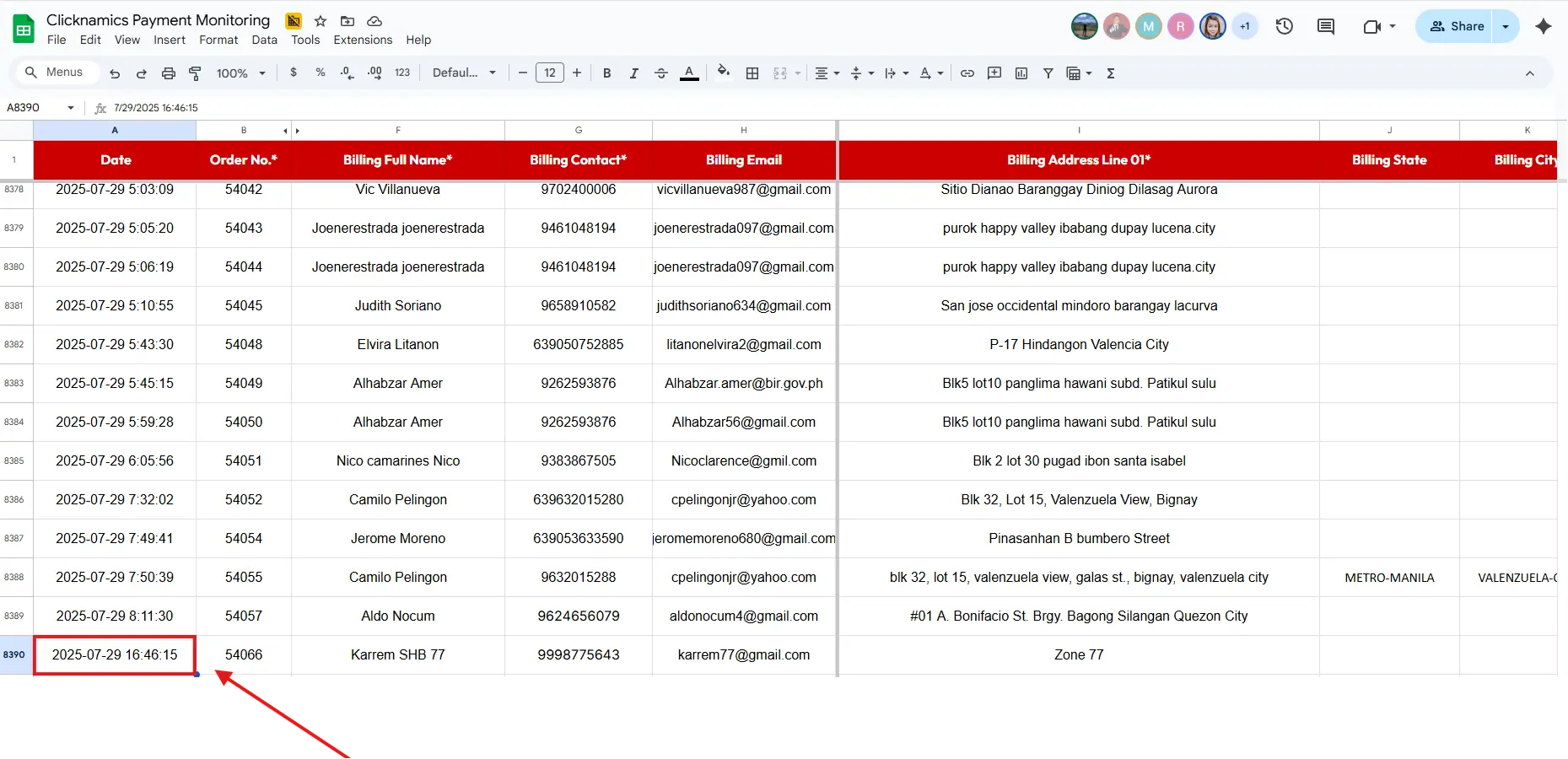Open the Data menu
The height and width of the screenshot is (759, 1568).
tap(264, 40)
